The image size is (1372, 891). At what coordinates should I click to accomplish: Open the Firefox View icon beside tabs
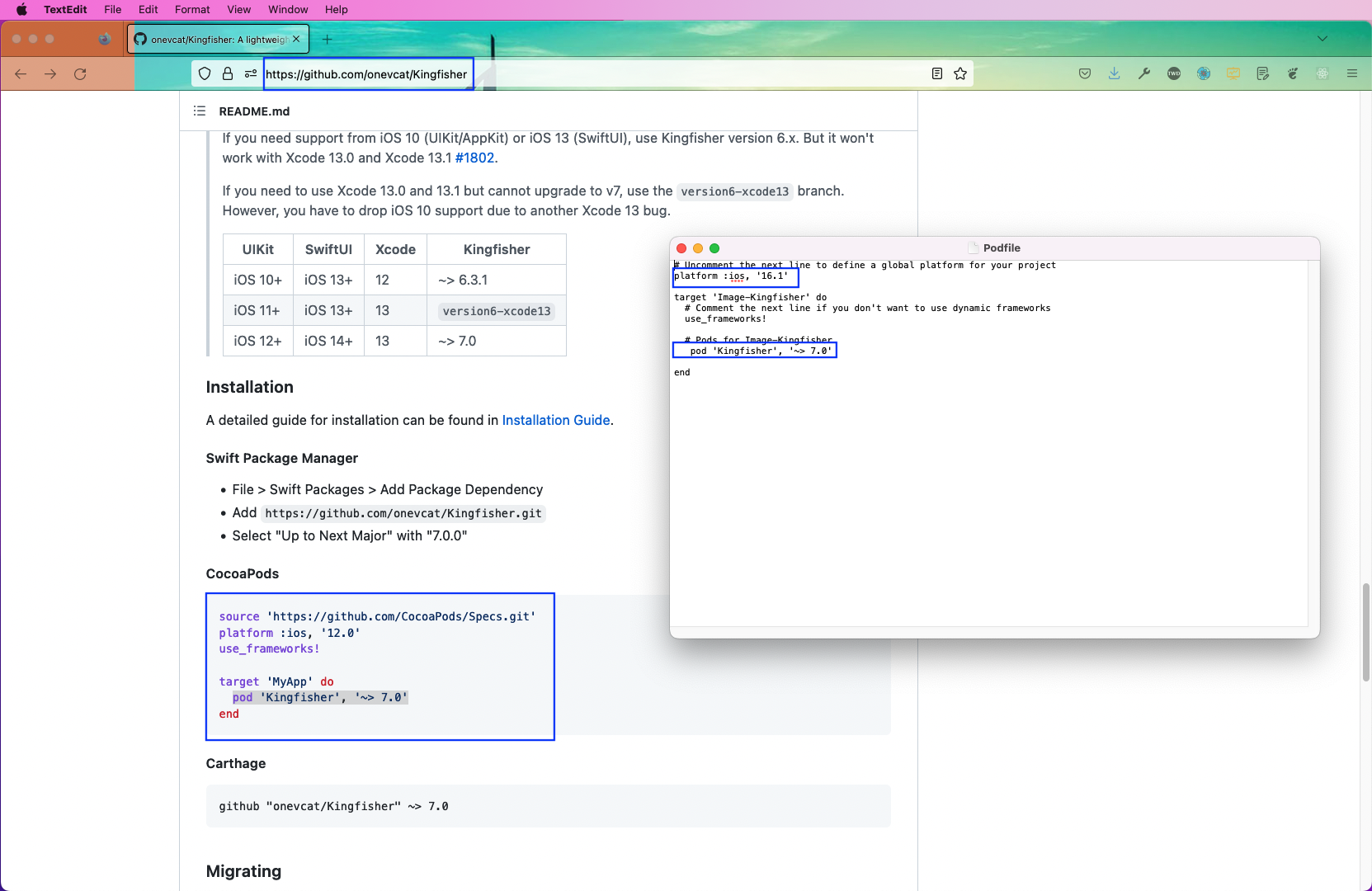(104, 39)
